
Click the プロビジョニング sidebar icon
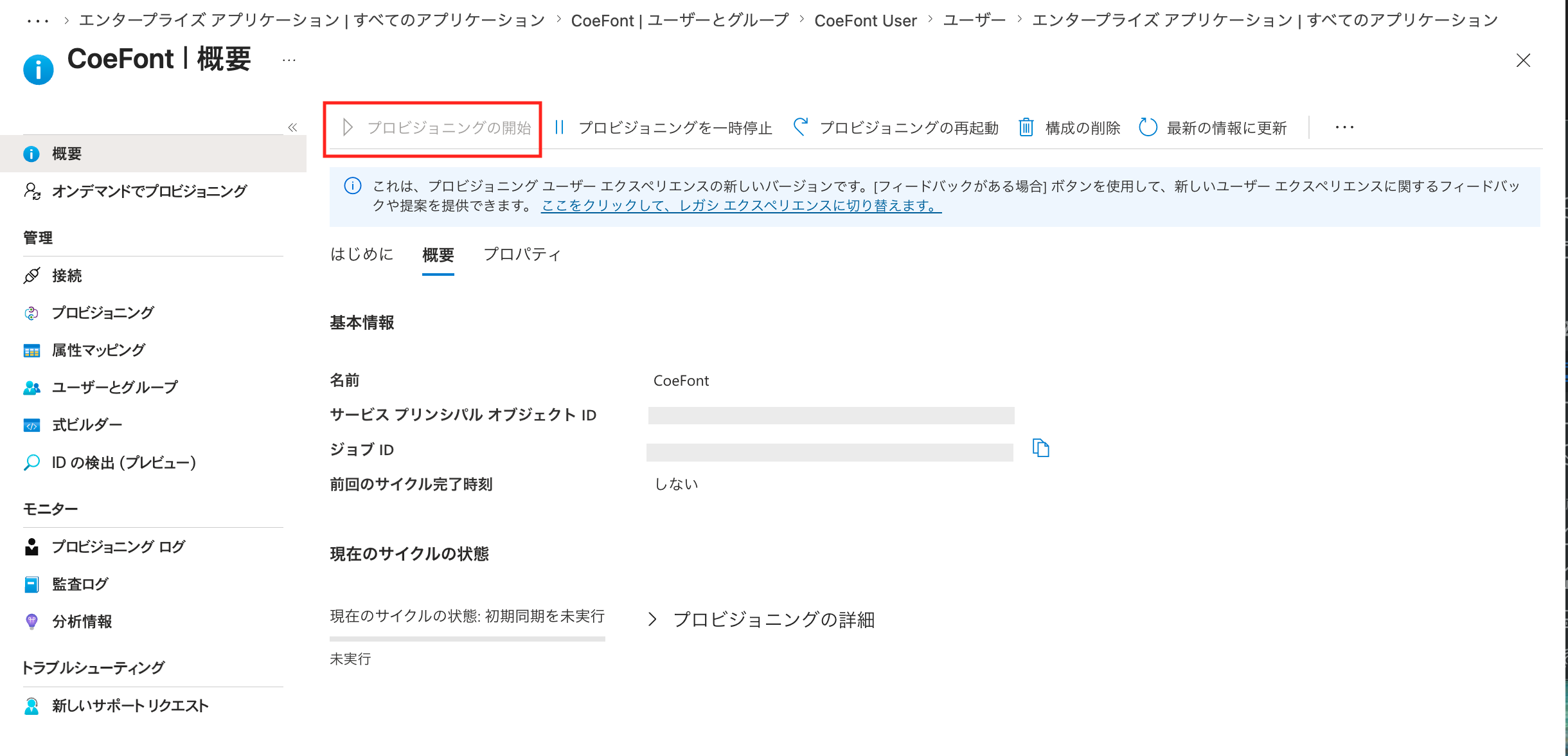(31, 313)
